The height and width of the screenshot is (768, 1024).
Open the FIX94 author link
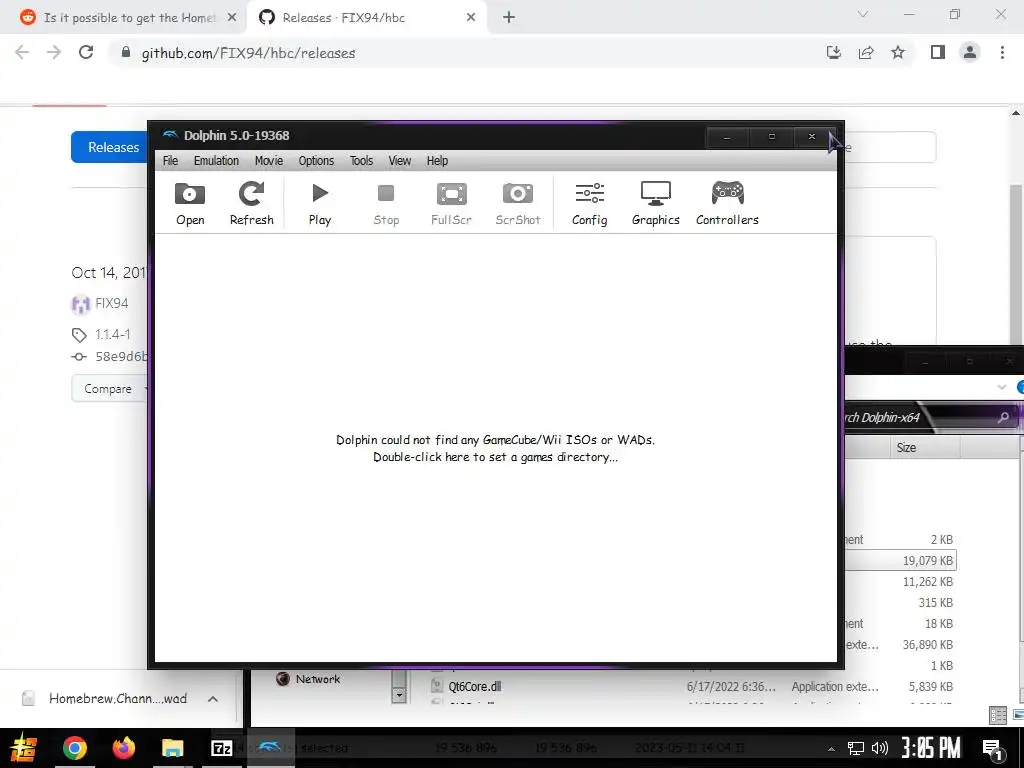tap(112, 304)
